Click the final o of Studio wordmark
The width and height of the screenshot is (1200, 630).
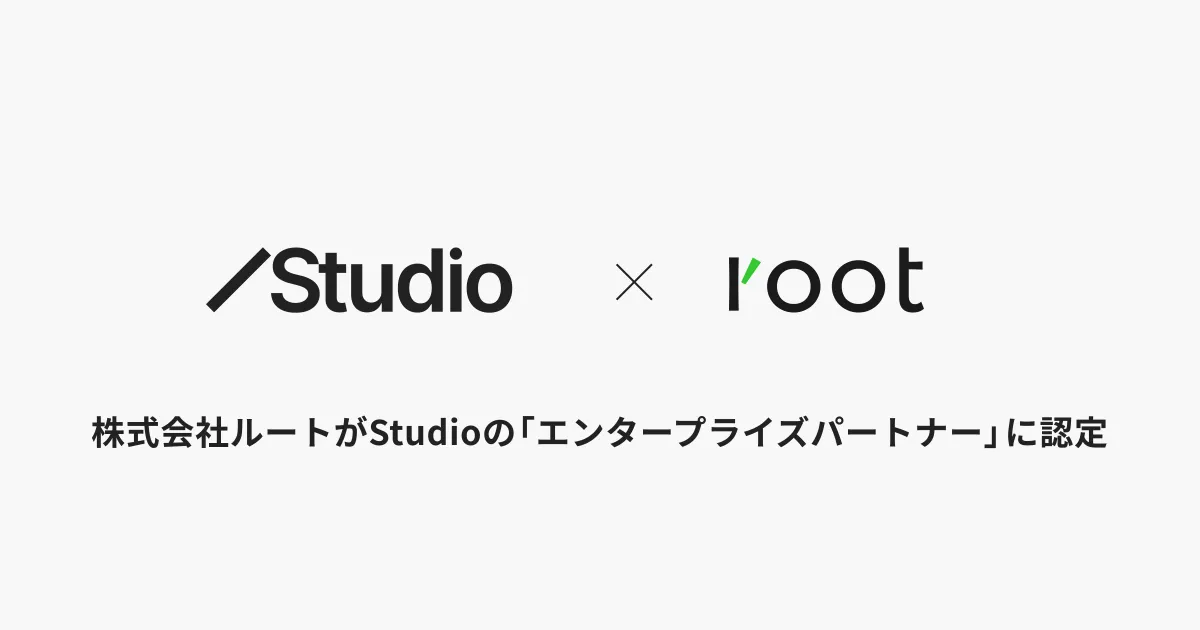pos(490,288)
